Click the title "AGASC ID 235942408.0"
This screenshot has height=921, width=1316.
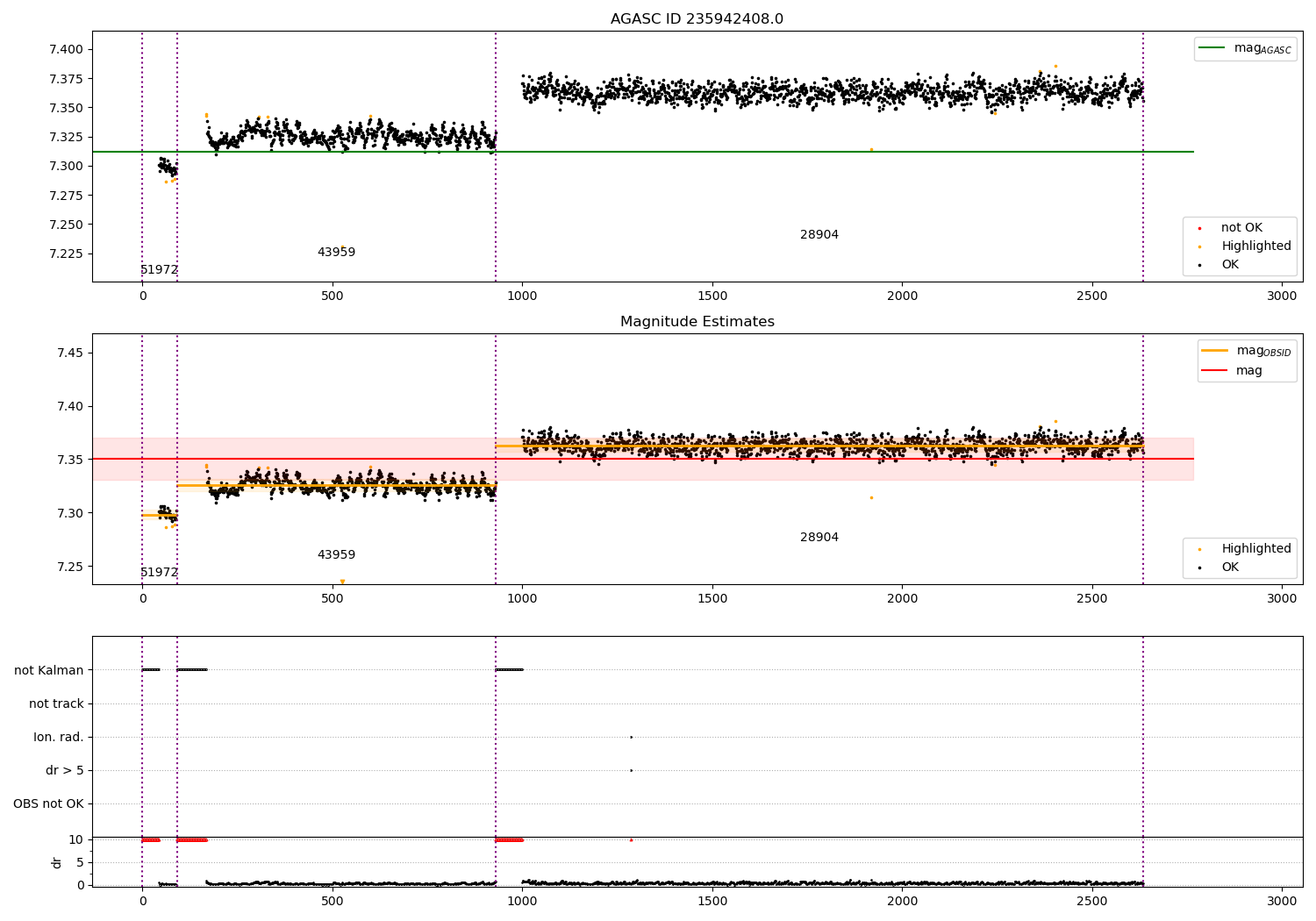697,19
